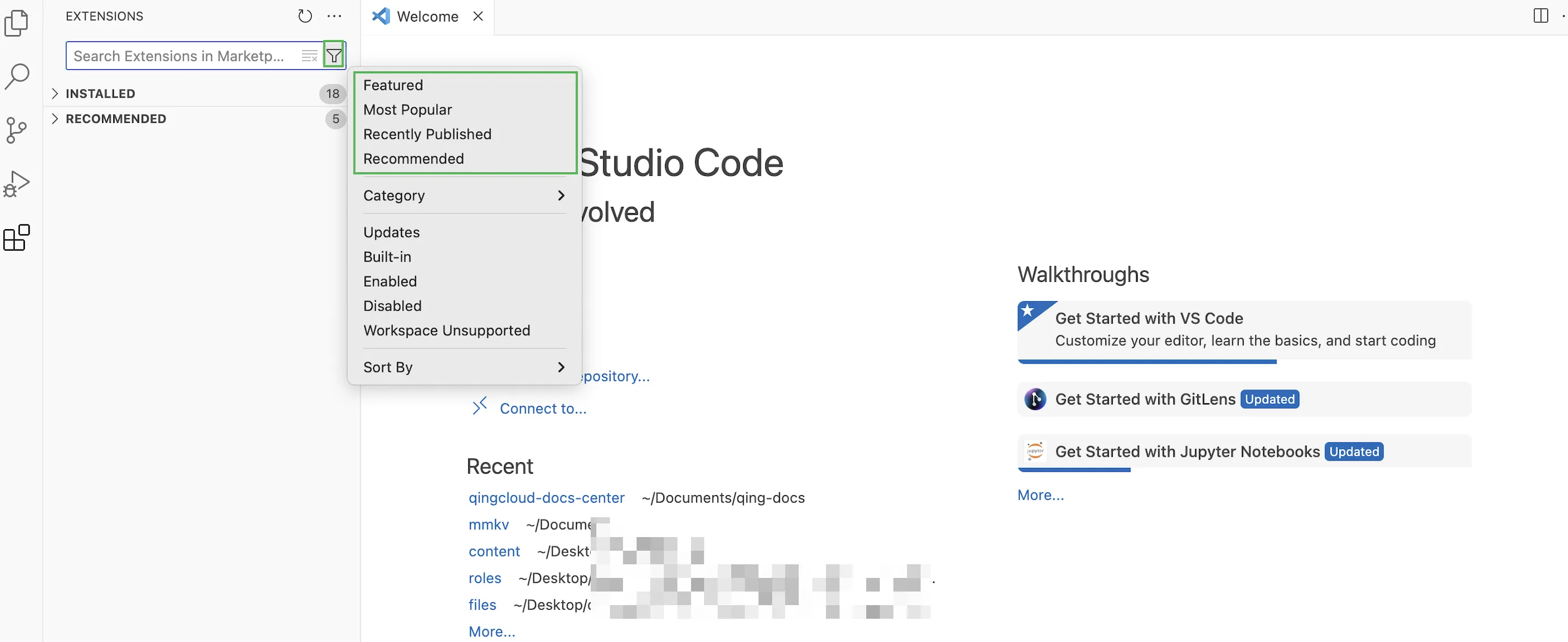Click the Updated badge on Jupyter Notebooks
Screen dimensions: 1568x642
click(x=1354, y=451)
